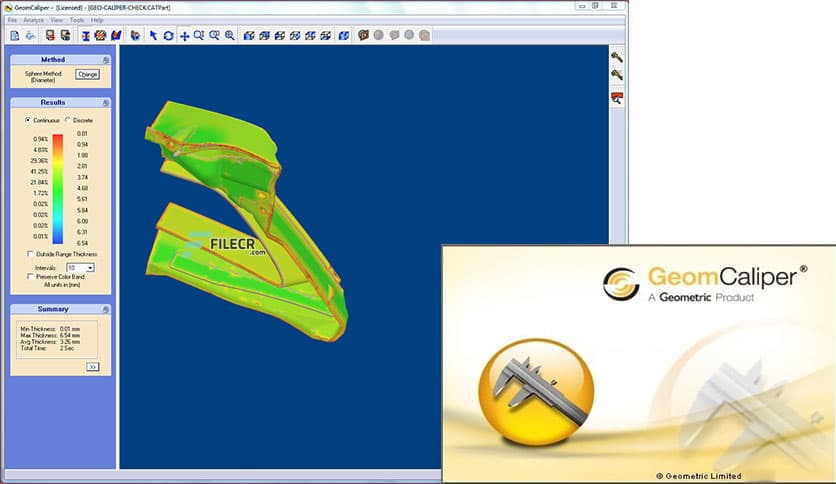
Task: Click the sixth standard view cube icon
Action: pos(326,36)
